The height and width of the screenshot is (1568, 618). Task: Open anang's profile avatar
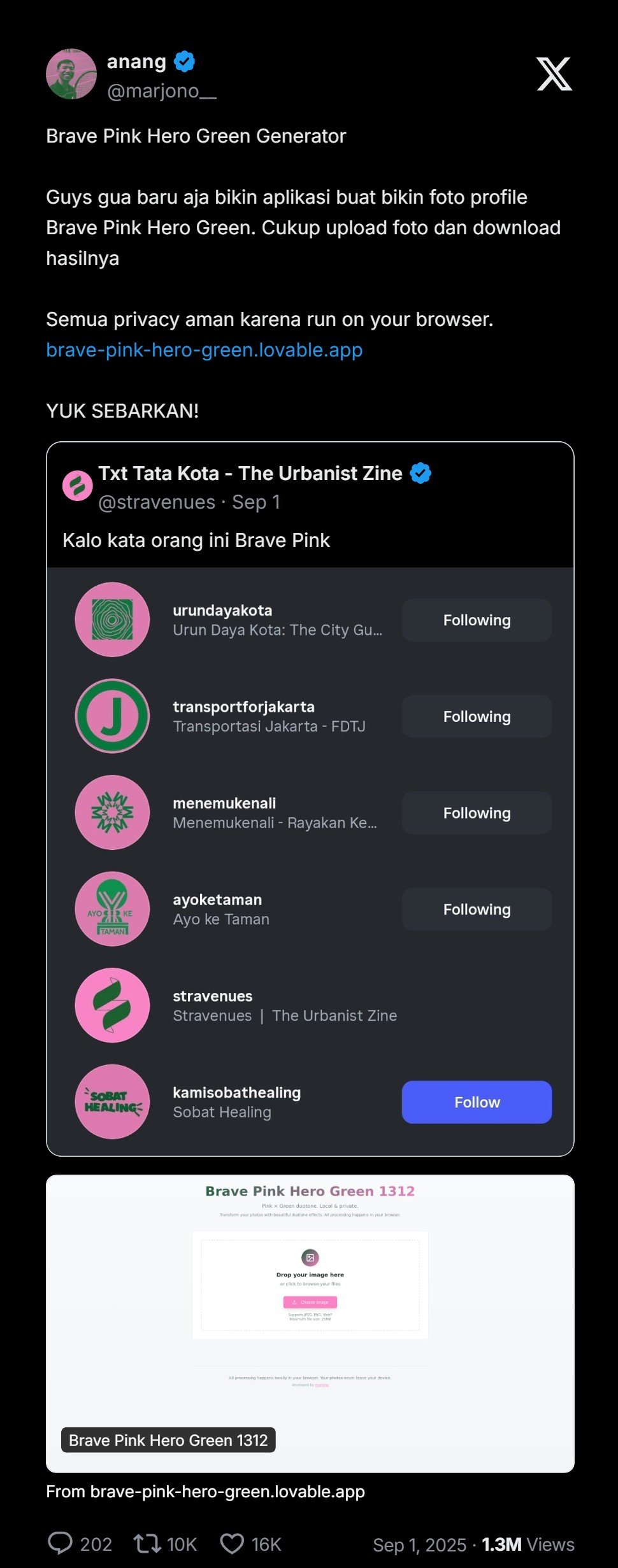[71, 74]
